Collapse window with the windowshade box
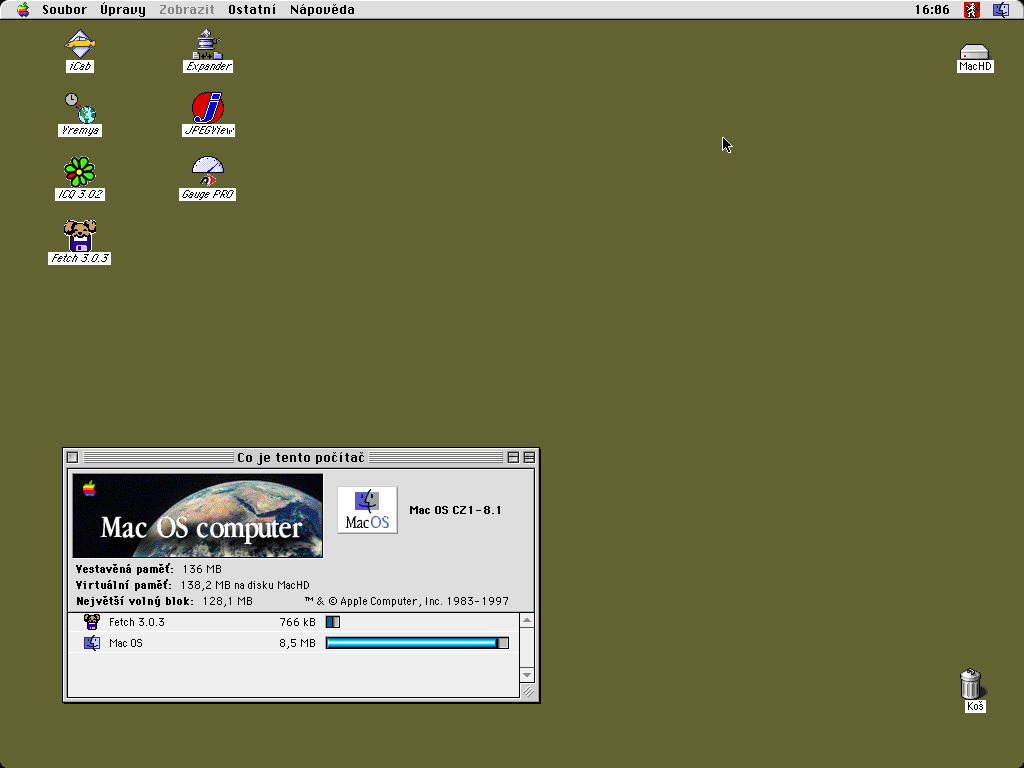The height and width of the screenshot is (768, 1024). [529, 458]
